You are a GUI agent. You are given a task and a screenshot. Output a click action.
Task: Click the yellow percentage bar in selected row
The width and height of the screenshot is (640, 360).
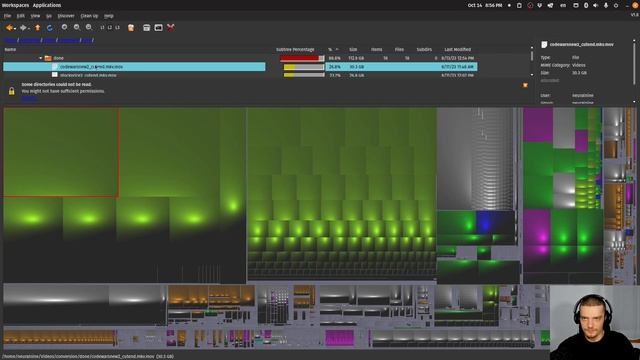(304, 67)
